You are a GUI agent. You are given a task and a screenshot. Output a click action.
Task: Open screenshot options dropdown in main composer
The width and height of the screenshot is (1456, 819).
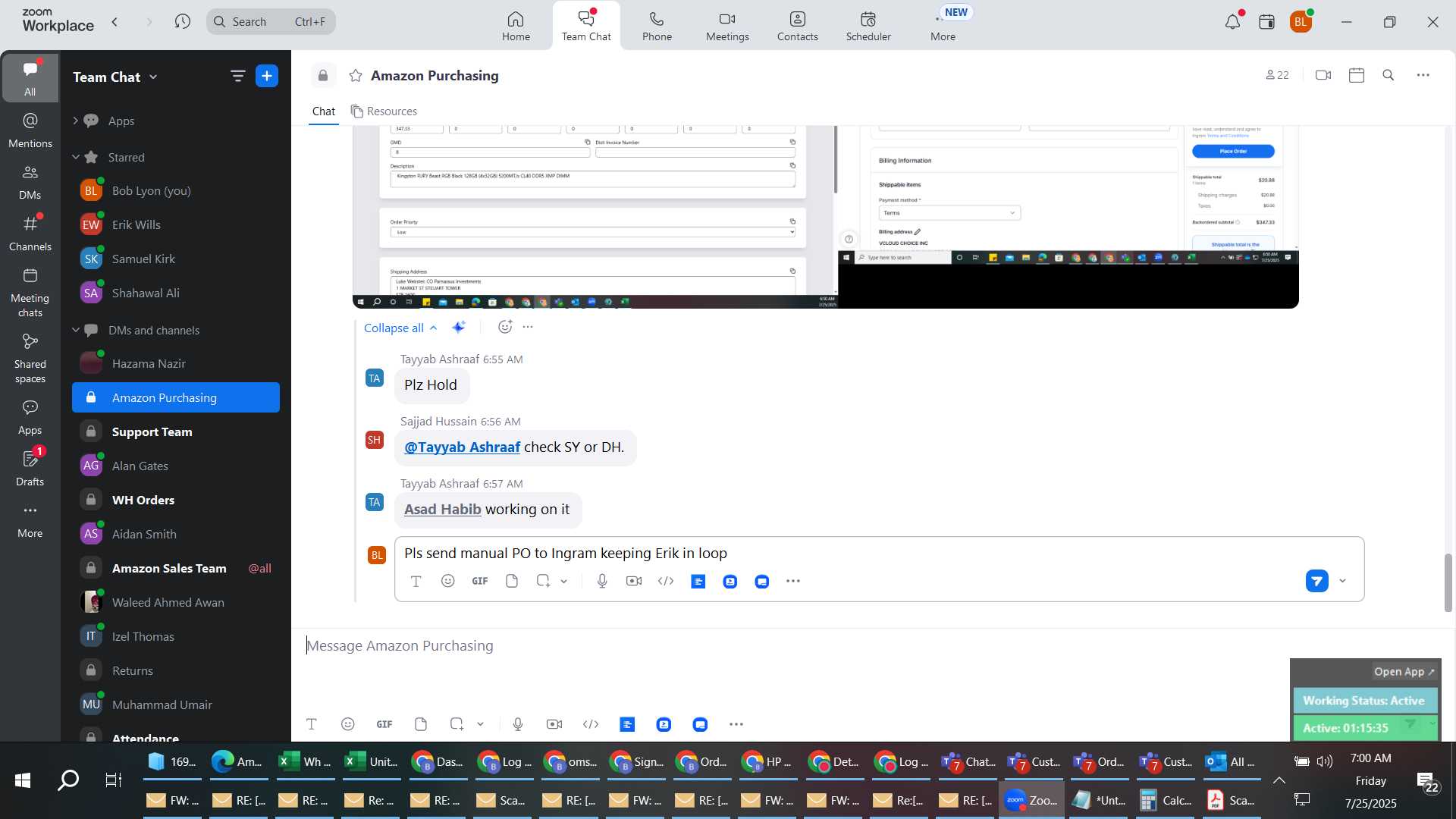pyautogui.click(x=480, y=724)
